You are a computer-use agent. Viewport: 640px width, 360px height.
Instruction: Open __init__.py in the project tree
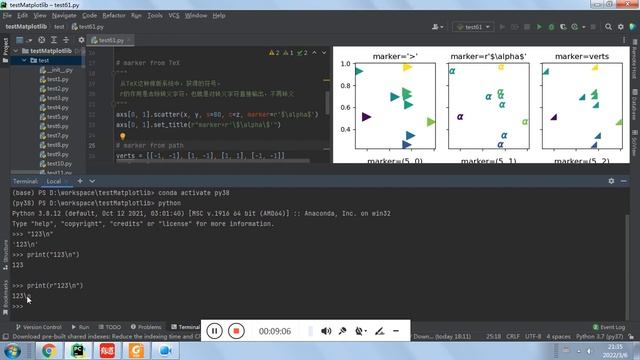point(56,70)
